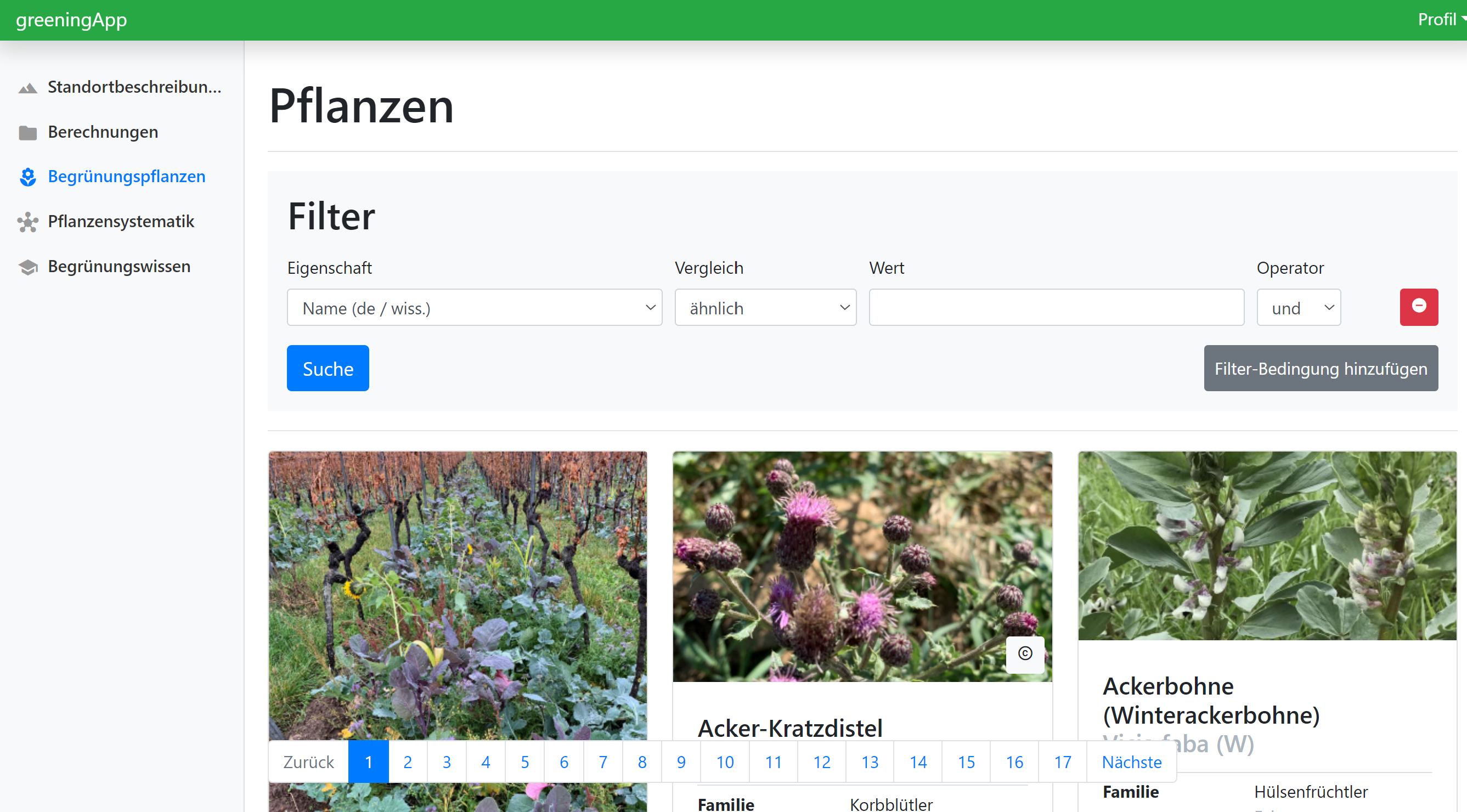Go to page 7 in pagination
The image size is (1467, 812).
click(603, 762)
